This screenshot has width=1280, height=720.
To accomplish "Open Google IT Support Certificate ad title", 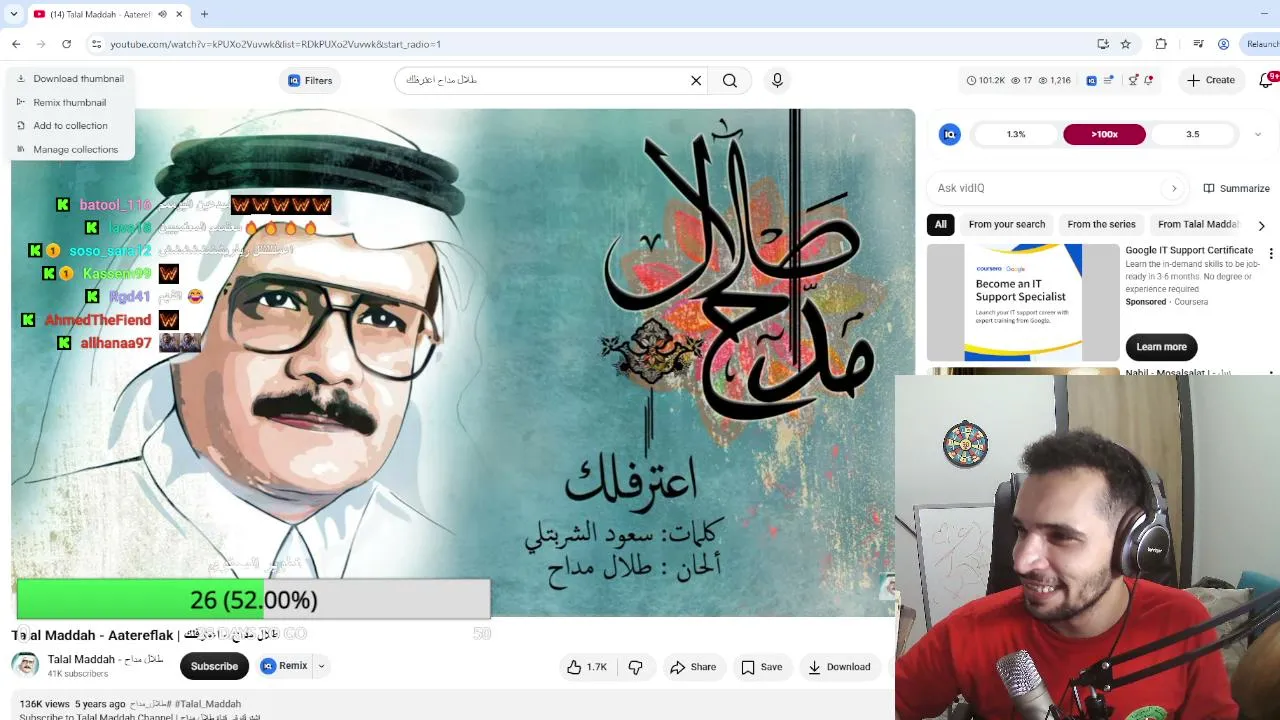I will (1189, 250).
